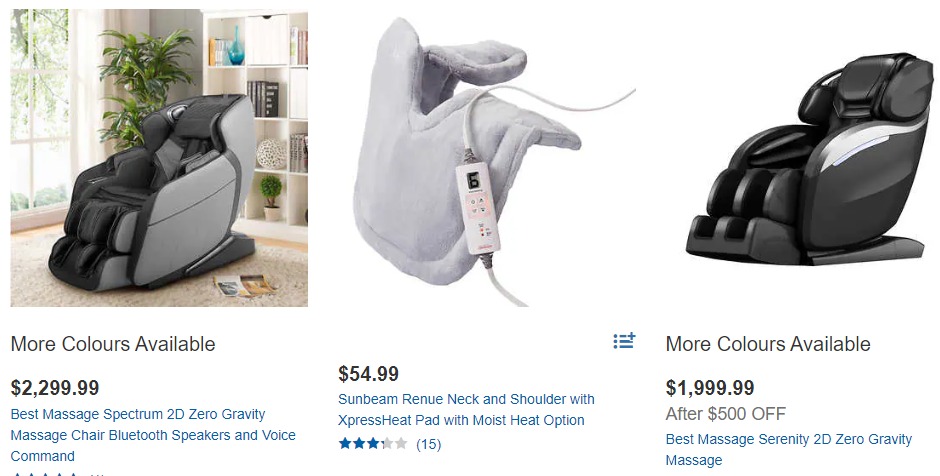Click the $54.99 price
The height and width of the screenshot is (476, 940).
click(368, 373)
